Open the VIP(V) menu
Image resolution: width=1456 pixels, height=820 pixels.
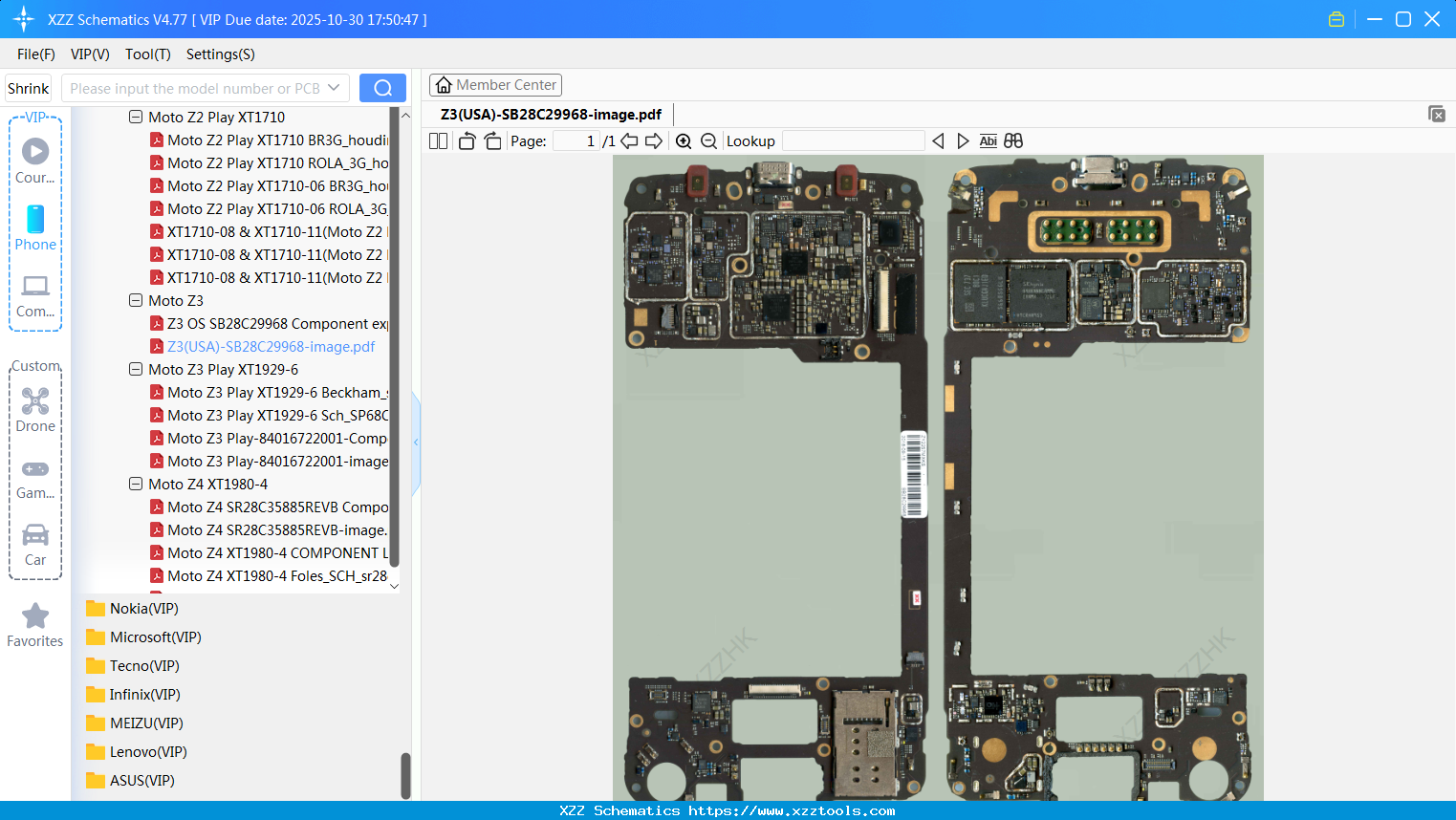click(90, 54)
